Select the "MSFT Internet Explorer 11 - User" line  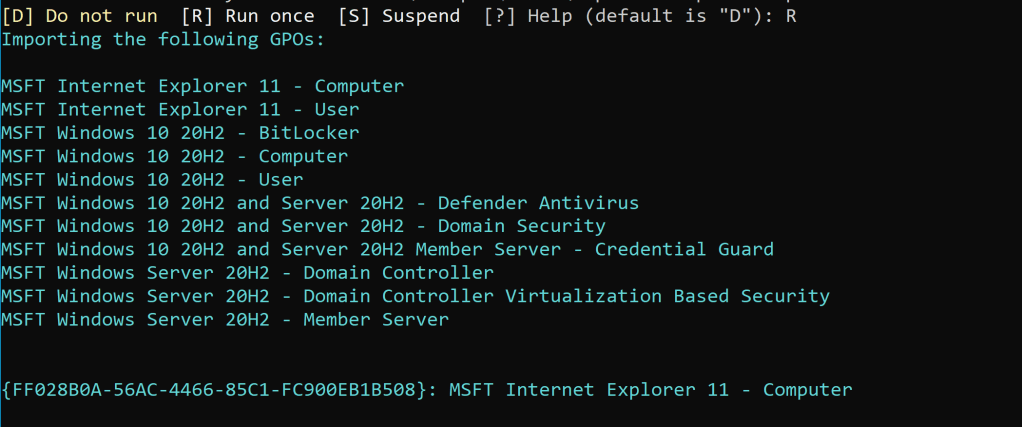[x=180, y=110]
